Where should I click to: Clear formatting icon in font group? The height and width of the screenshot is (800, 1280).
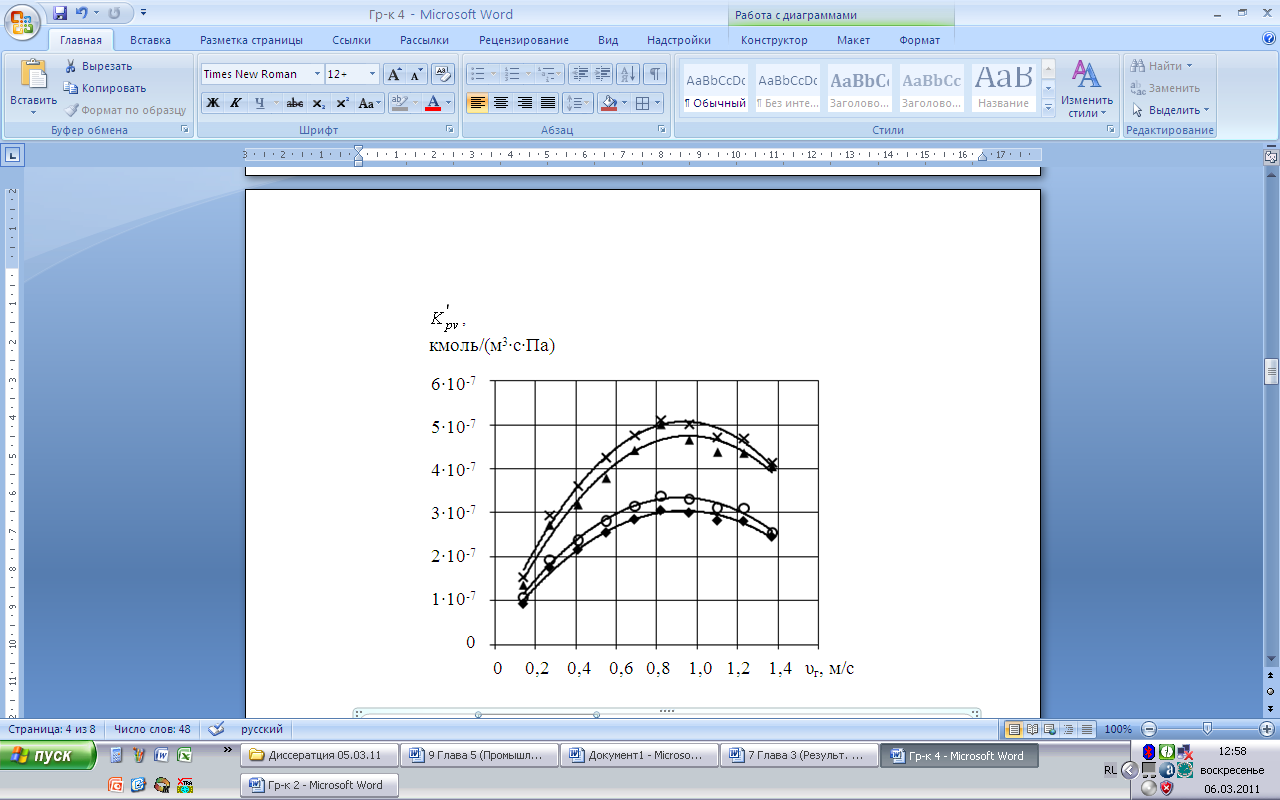coord(443,74)
